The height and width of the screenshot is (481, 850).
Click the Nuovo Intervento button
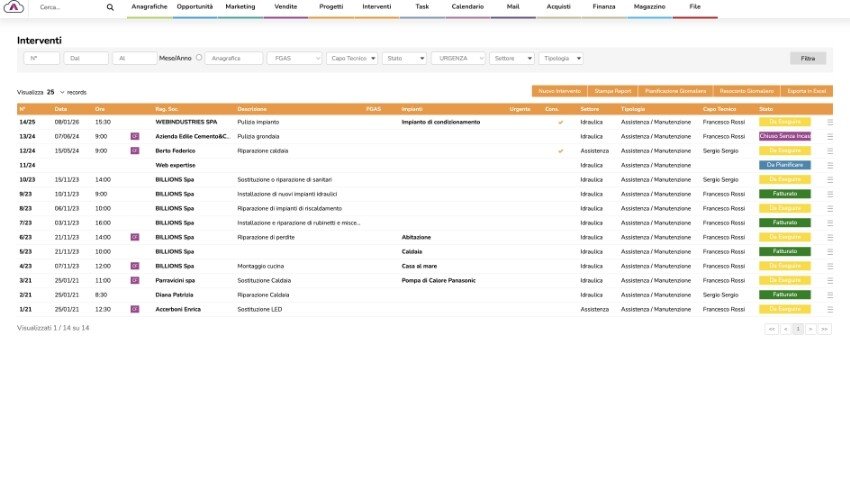pos(557,91)
